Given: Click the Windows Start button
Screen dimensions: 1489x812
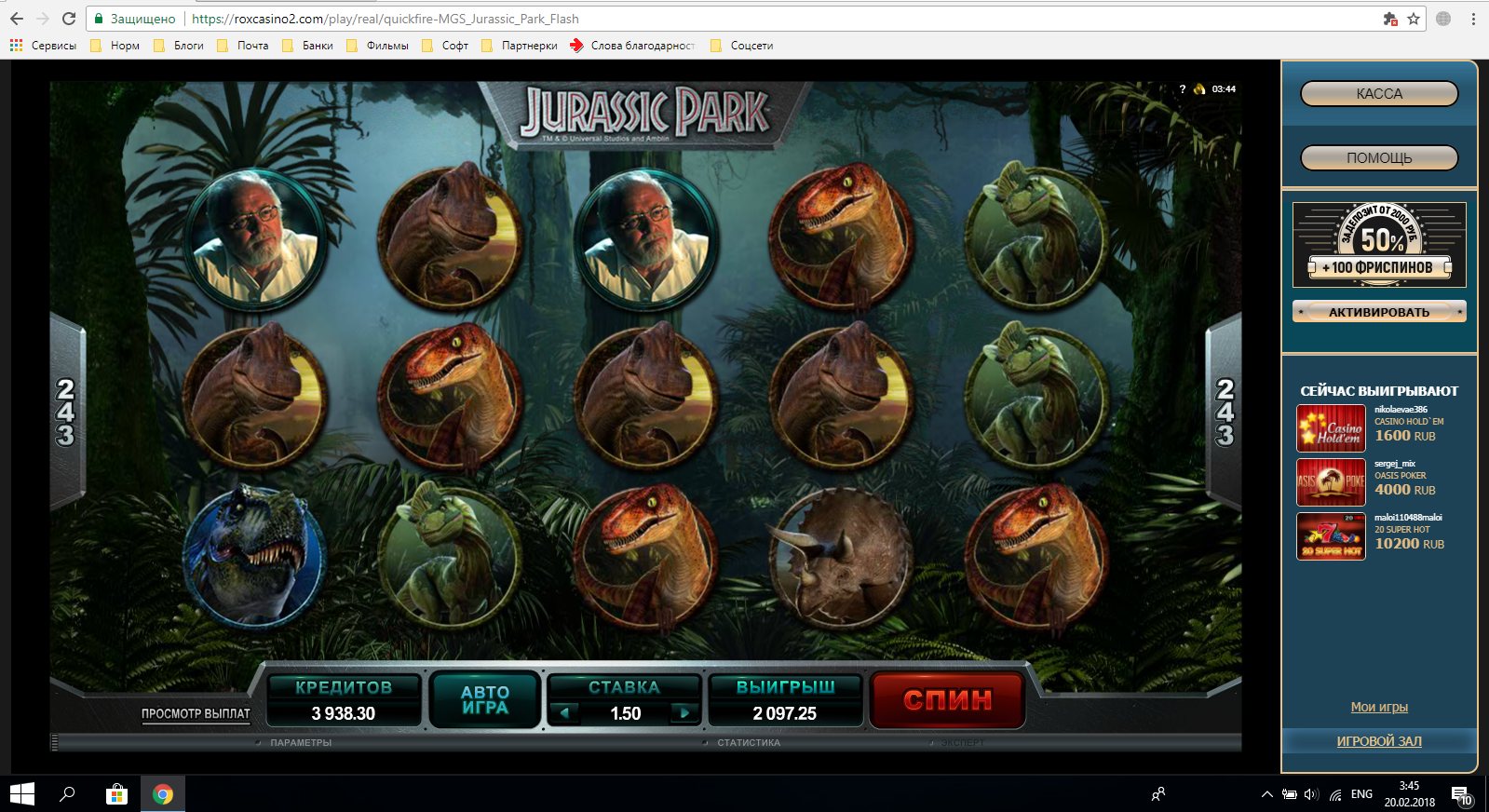Looking at the screenshot, I should point(22,794).
